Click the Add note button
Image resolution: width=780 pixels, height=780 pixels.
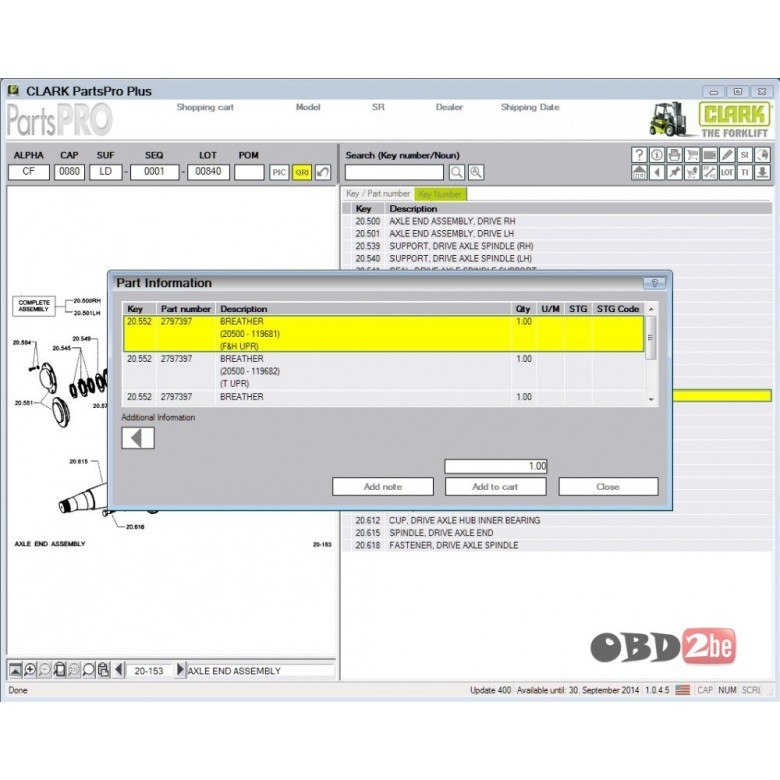point(383,487)
